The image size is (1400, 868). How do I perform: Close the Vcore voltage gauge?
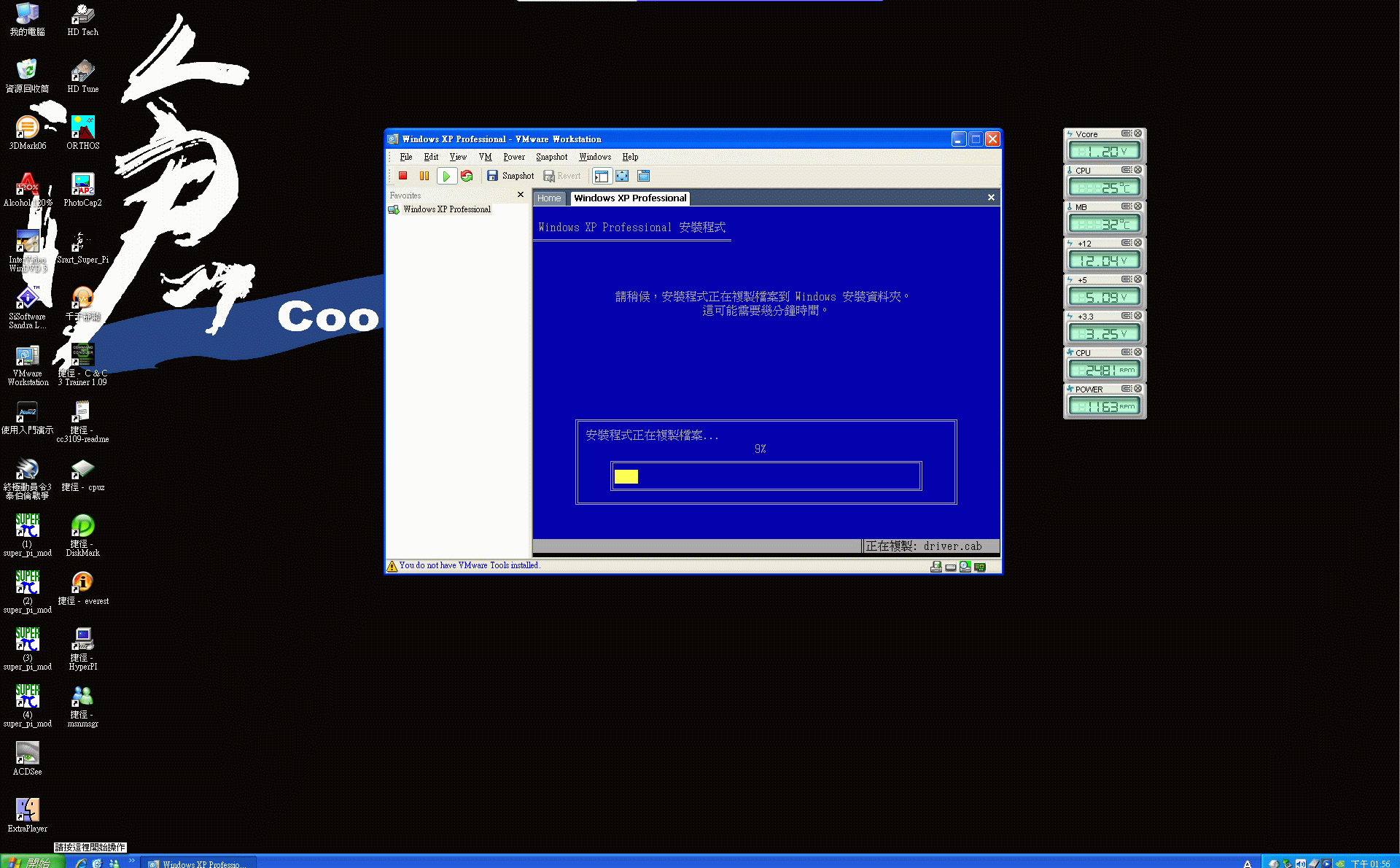1137,133
